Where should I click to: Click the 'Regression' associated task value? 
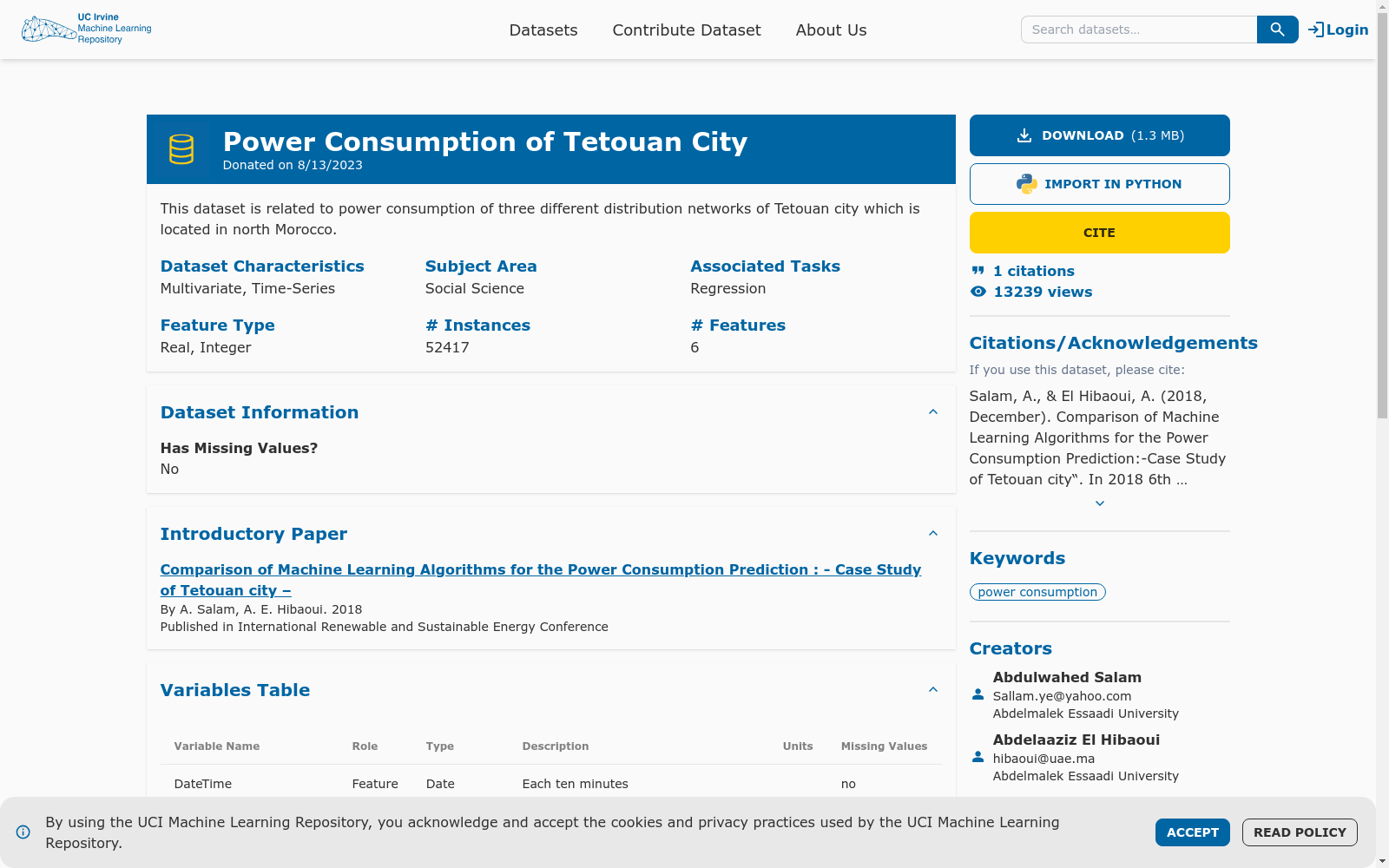pyautogui.click(x=728, y=288)
